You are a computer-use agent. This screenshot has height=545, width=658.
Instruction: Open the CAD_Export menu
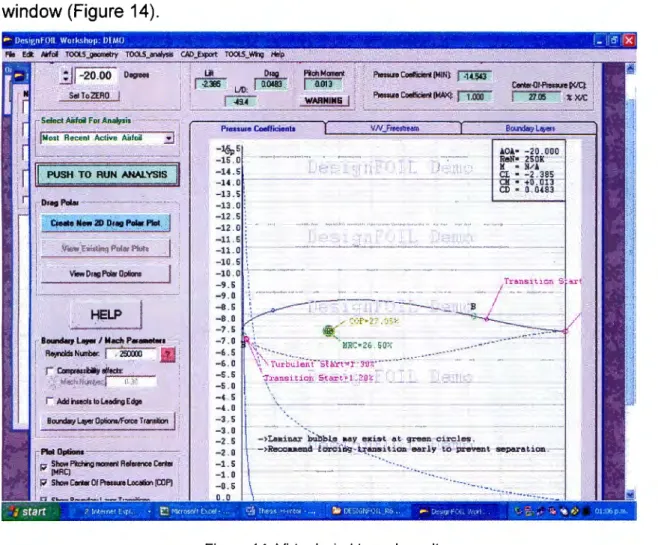click(x=199, y=55)
